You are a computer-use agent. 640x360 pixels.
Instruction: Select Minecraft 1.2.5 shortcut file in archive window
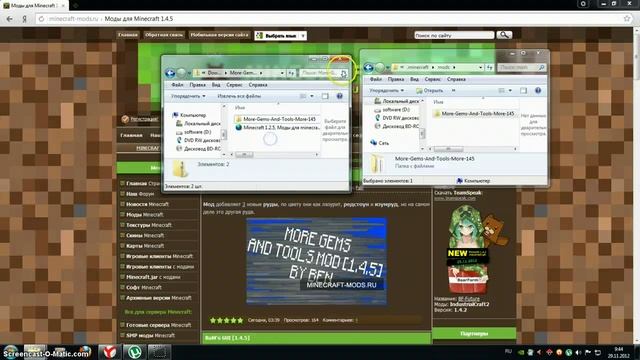tap(277, 128)
